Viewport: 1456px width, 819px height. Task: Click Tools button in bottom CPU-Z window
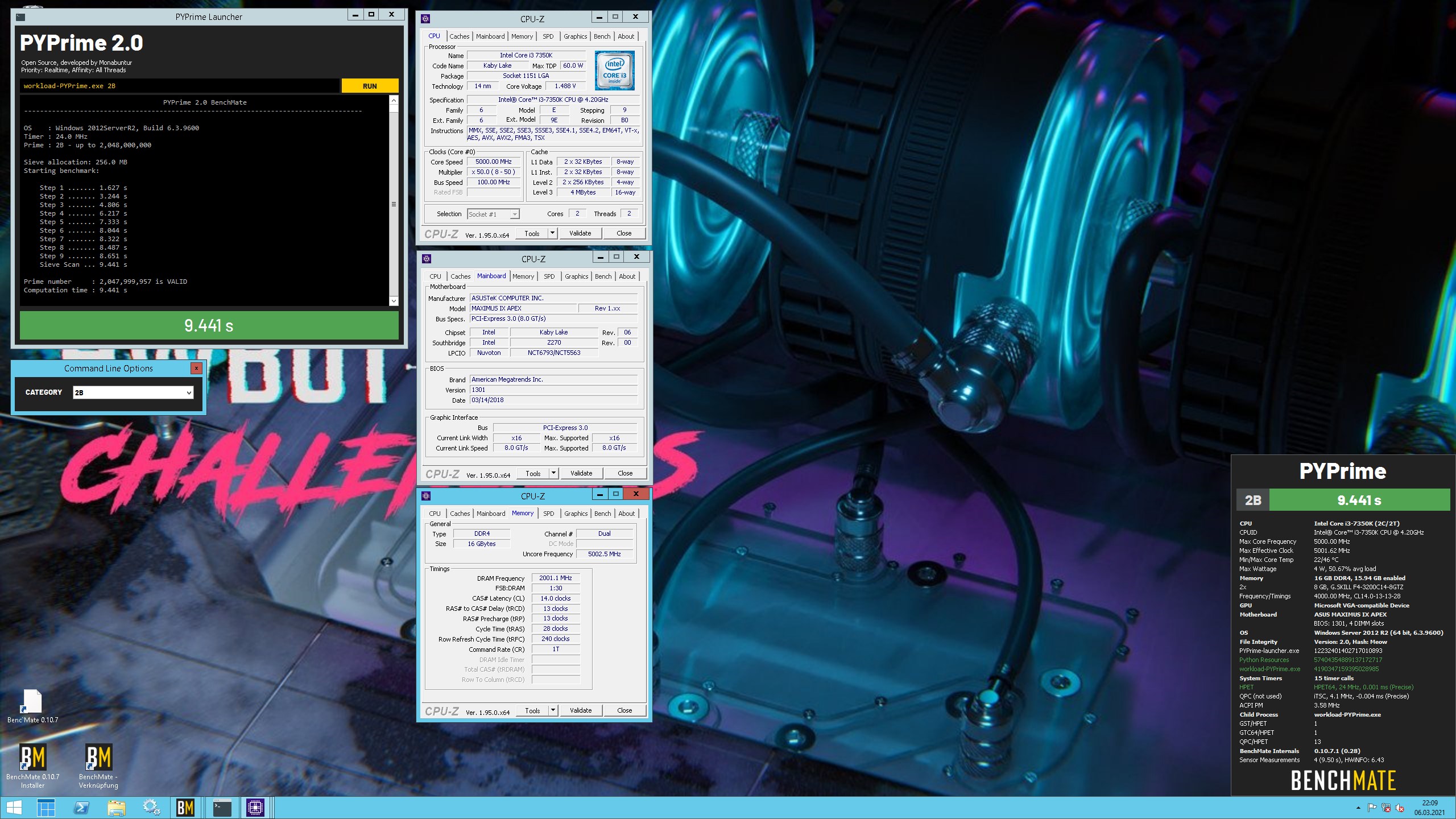click(532, 710)
